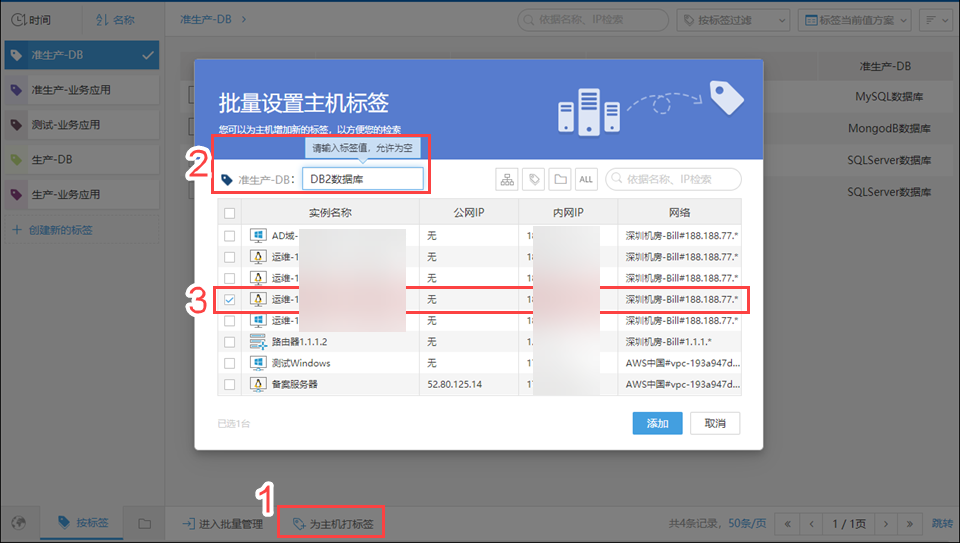Click the DB2数据库 tag value field

(362, 180)
